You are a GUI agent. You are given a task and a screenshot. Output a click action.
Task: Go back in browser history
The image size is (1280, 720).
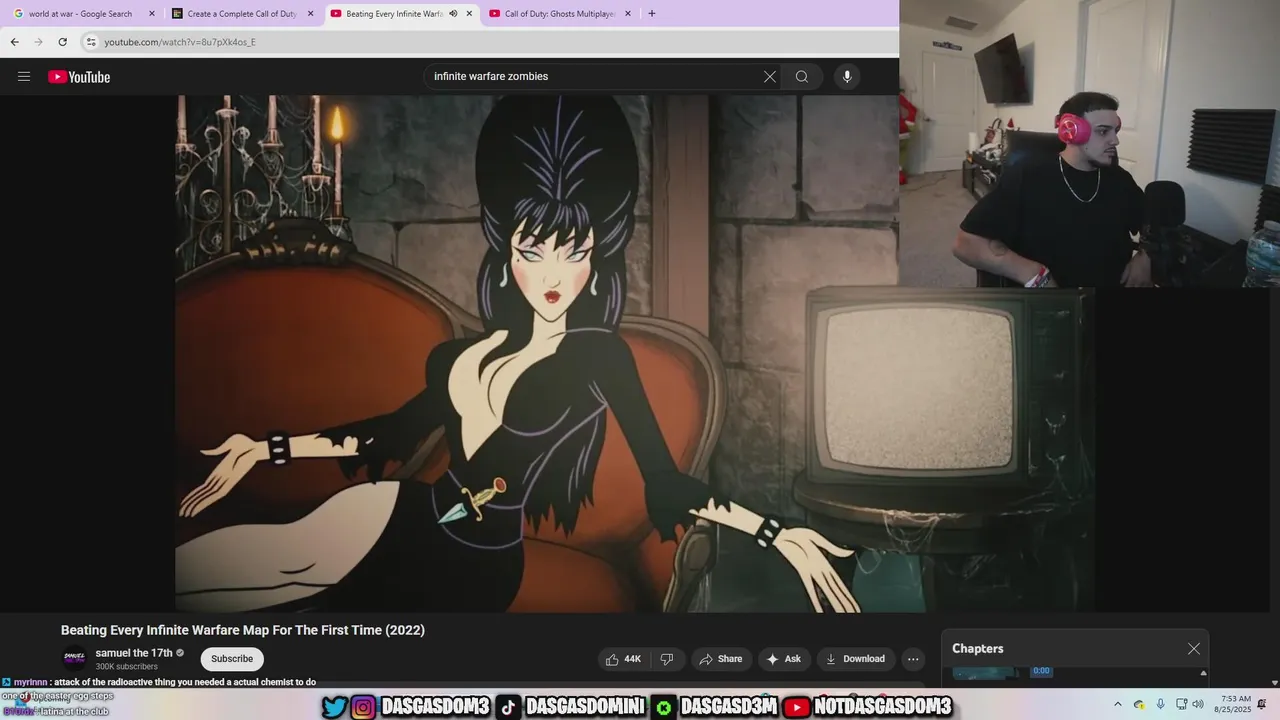click(x=14, y=42)
